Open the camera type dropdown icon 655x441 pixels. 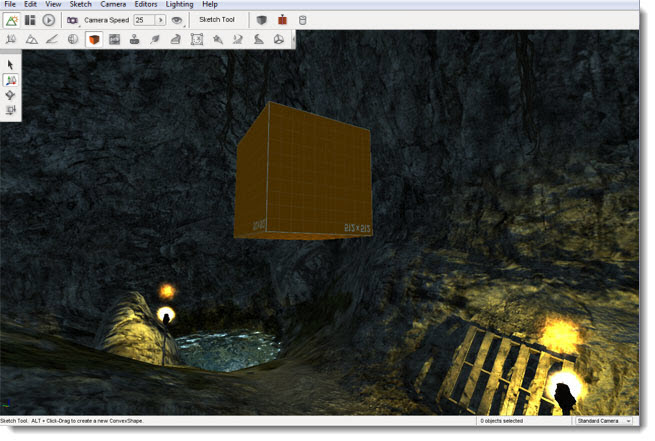tap(72, 20)
